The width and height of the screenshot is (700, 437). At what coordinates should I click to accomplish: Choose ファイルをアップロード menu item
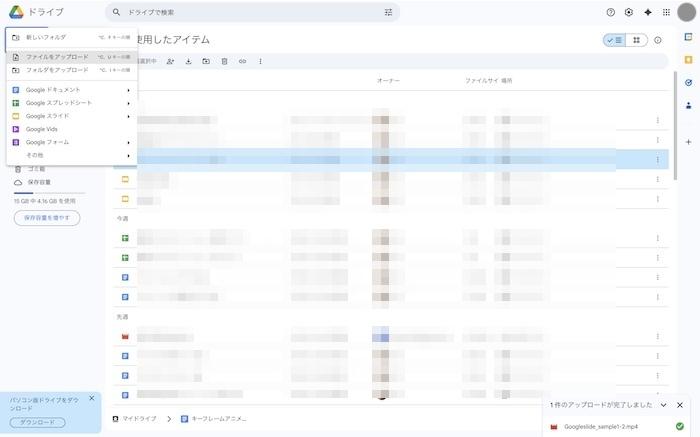(72, 57)
